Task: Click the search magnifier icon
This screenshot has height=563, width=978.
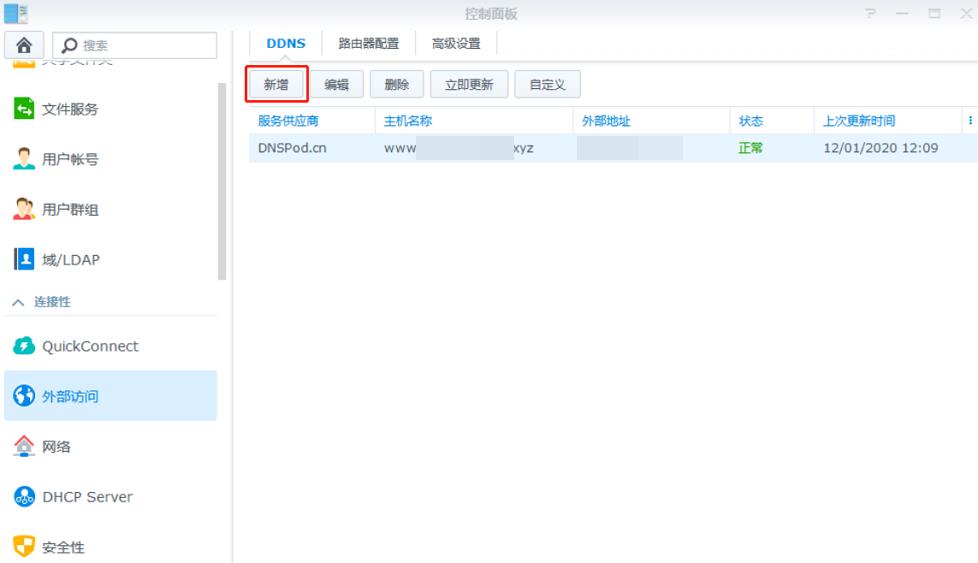Action: (69, 46)
